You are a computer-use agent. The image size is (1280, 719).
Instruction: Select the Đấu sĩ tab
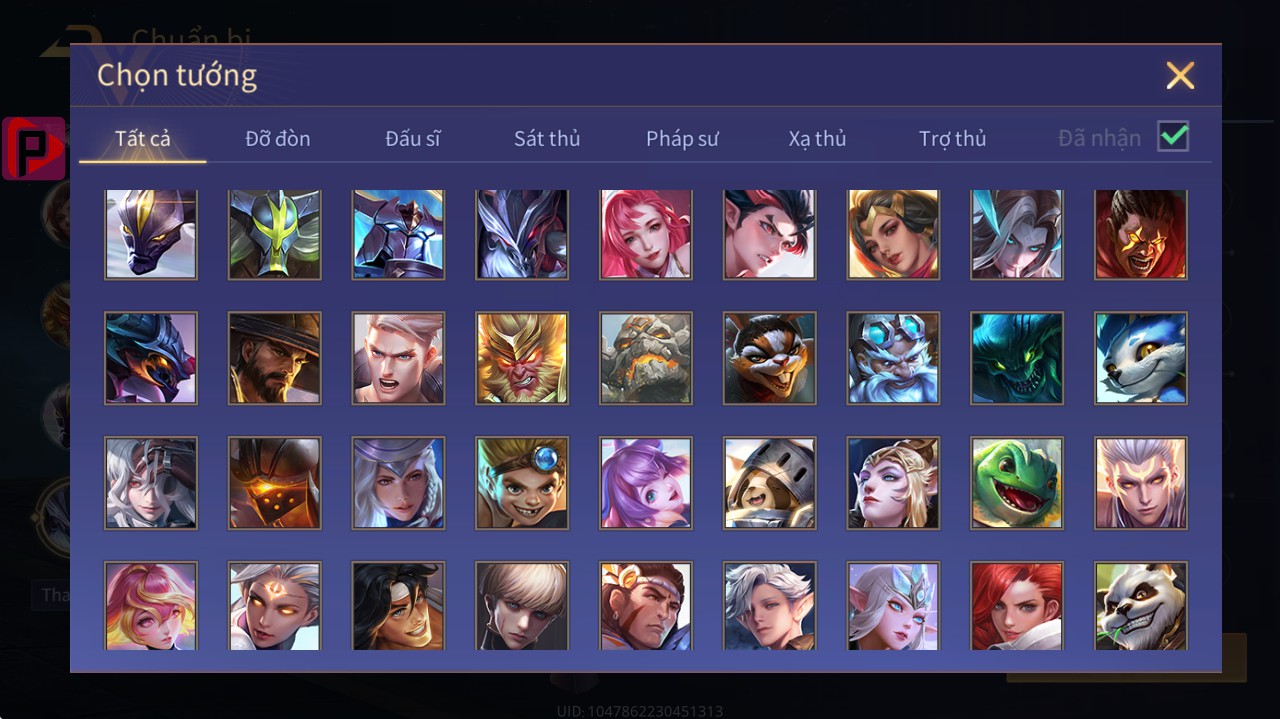pyautogui.click(x=413, y=139)
